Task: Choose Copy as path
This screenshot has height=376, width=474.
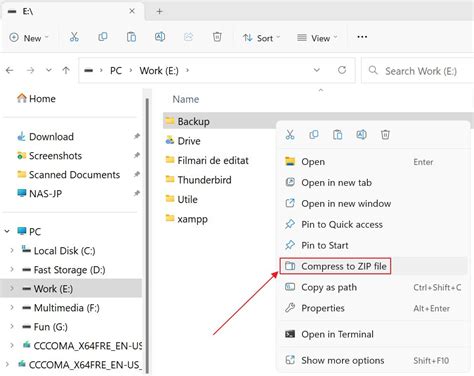Action: [373, 287]
